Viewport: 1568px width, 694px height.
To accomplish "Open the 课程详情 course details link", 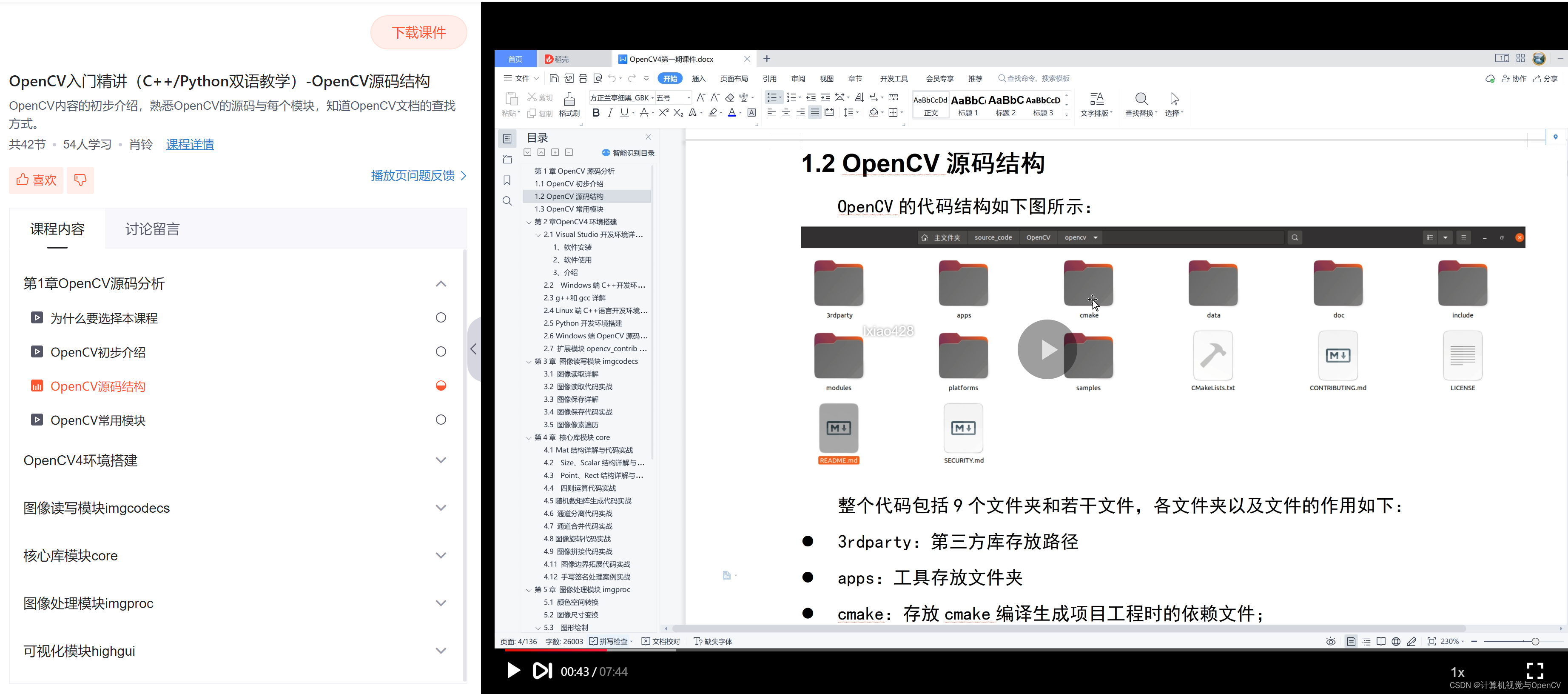I will (x=190, y=144).
